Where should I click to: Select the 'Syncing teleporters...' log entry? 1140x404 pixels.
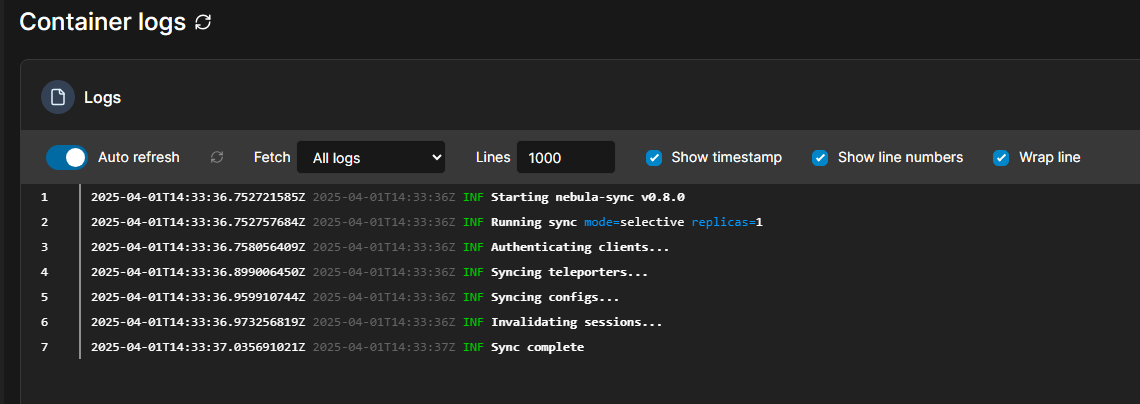pos(569,272)
